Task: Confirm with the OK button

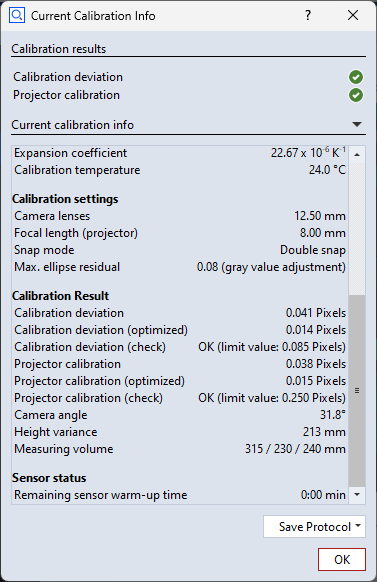Action: (x=342, y=559)
